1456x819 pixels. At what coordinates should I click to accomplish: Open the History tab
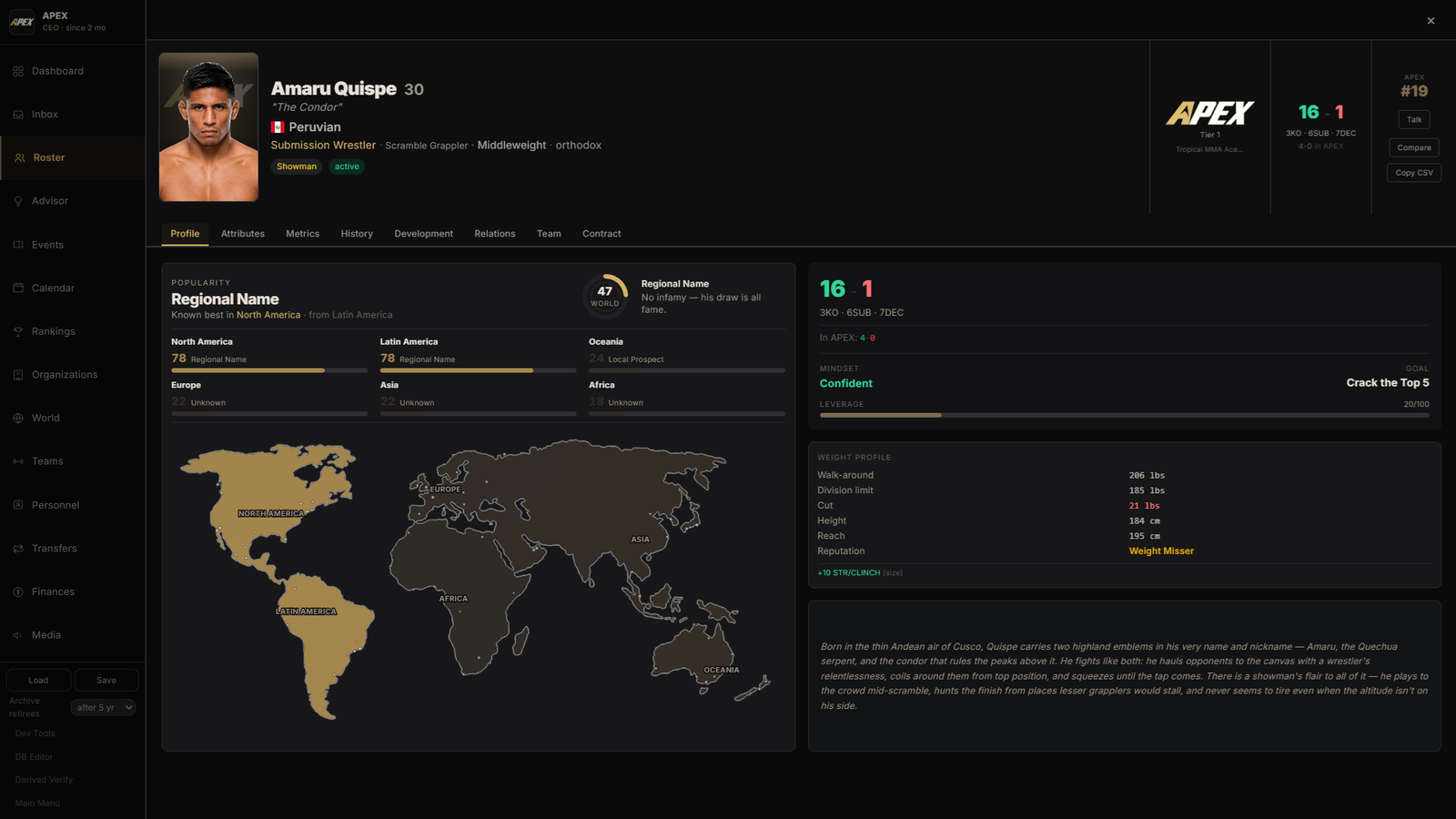click(357, 234)
